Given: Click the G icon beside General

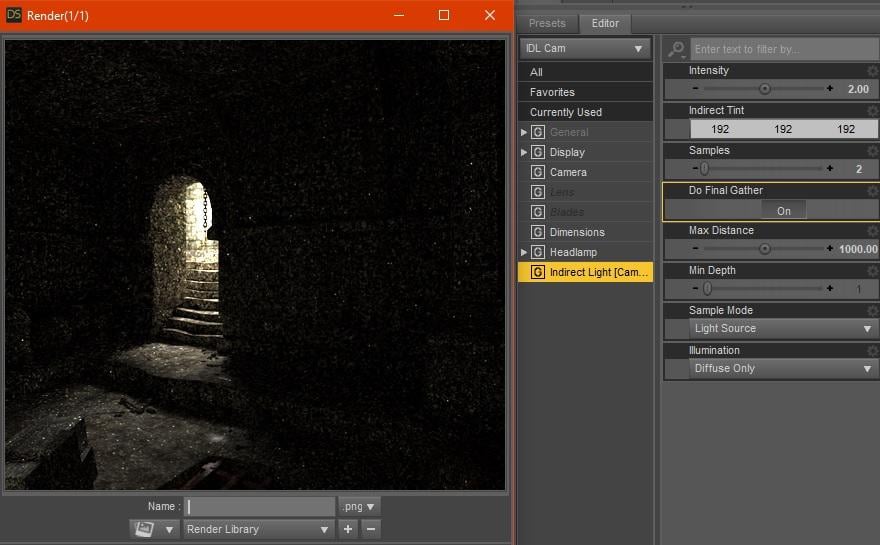Looking at the screenshot, I should 538,132.
